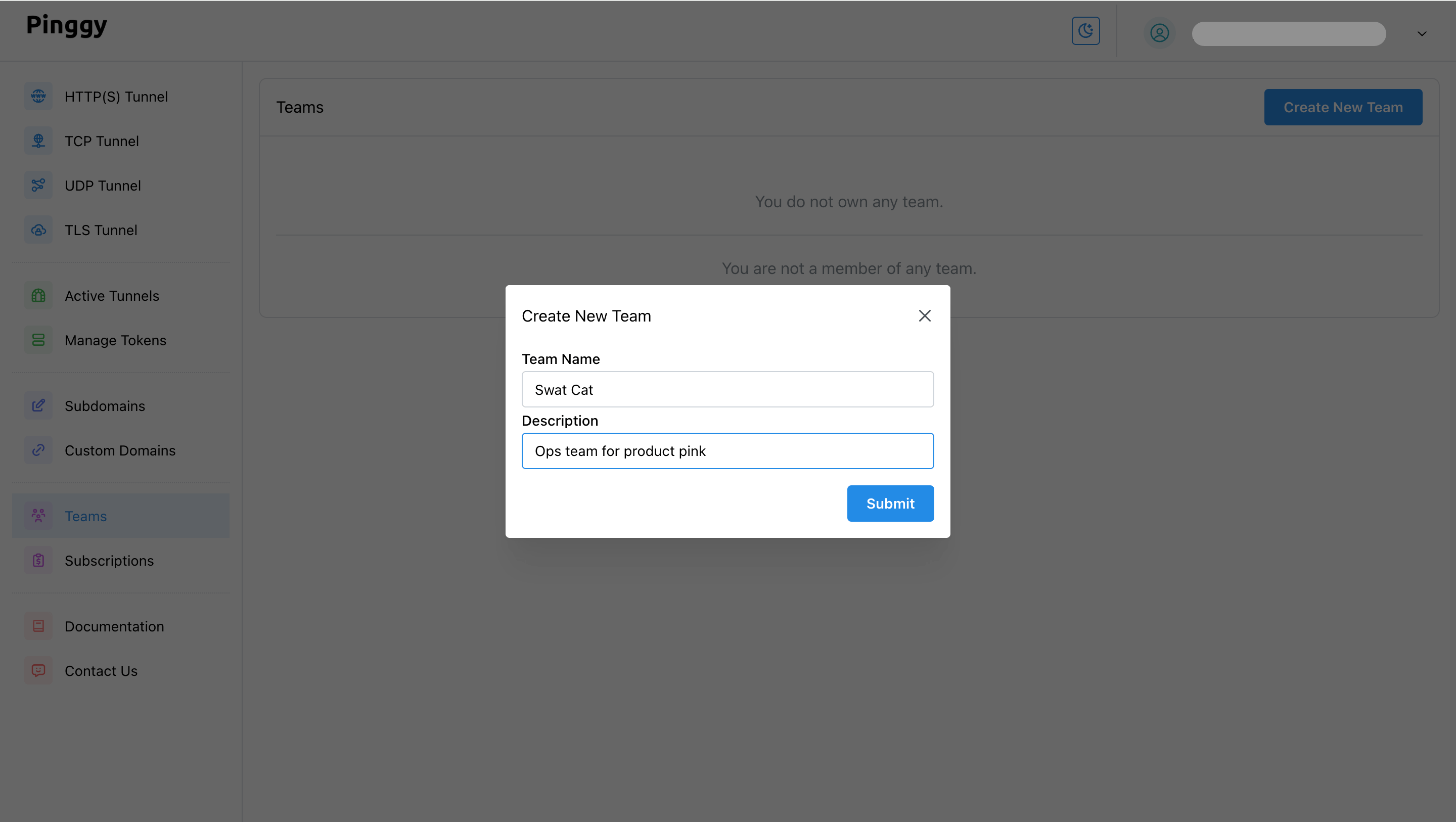
Task: Expand the account dropdown chevron
Action: point(1422,34)
